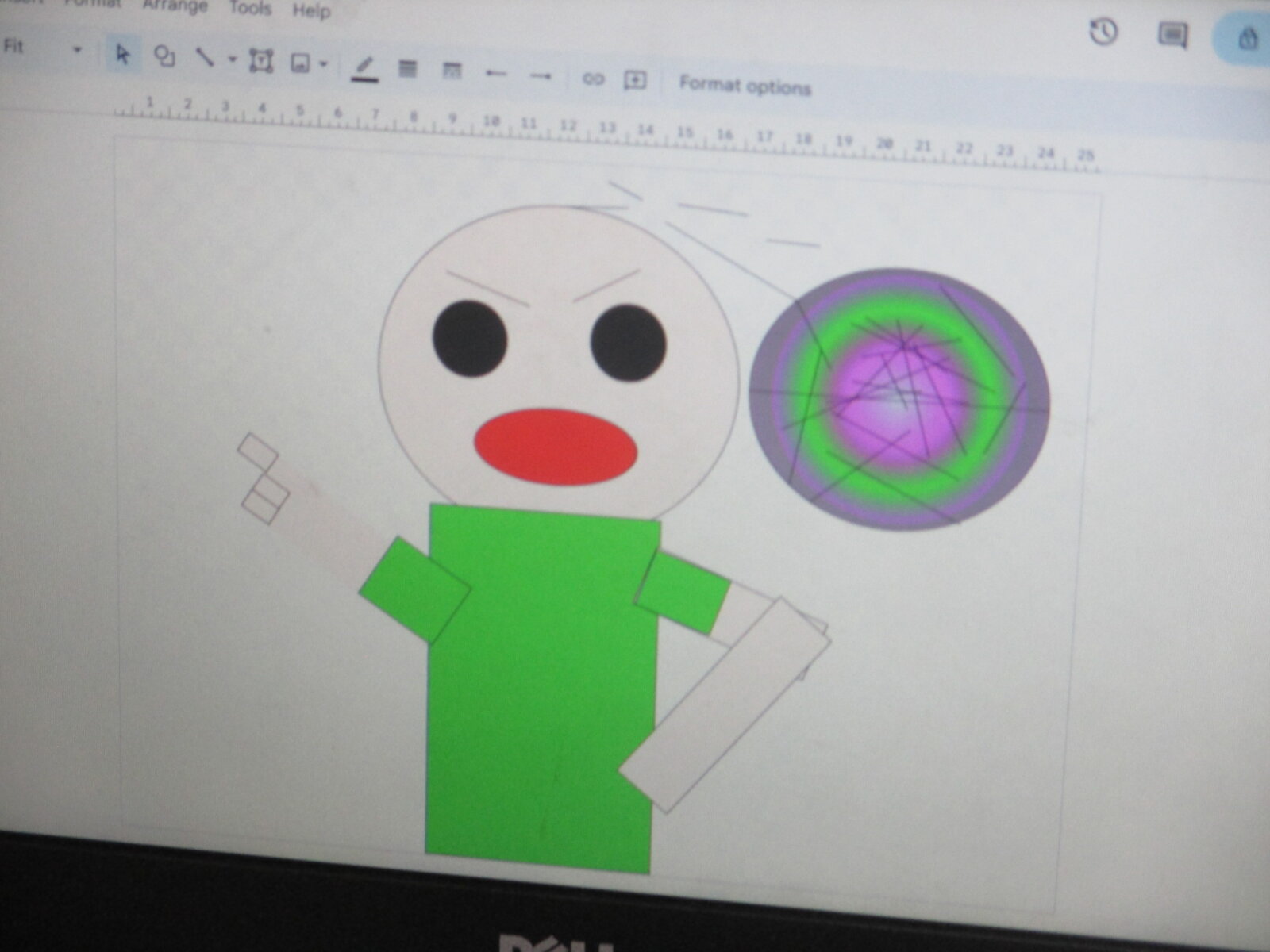Select the arrow Select tool
This screenshot has height=952, width=1270.
pos(123,55)
